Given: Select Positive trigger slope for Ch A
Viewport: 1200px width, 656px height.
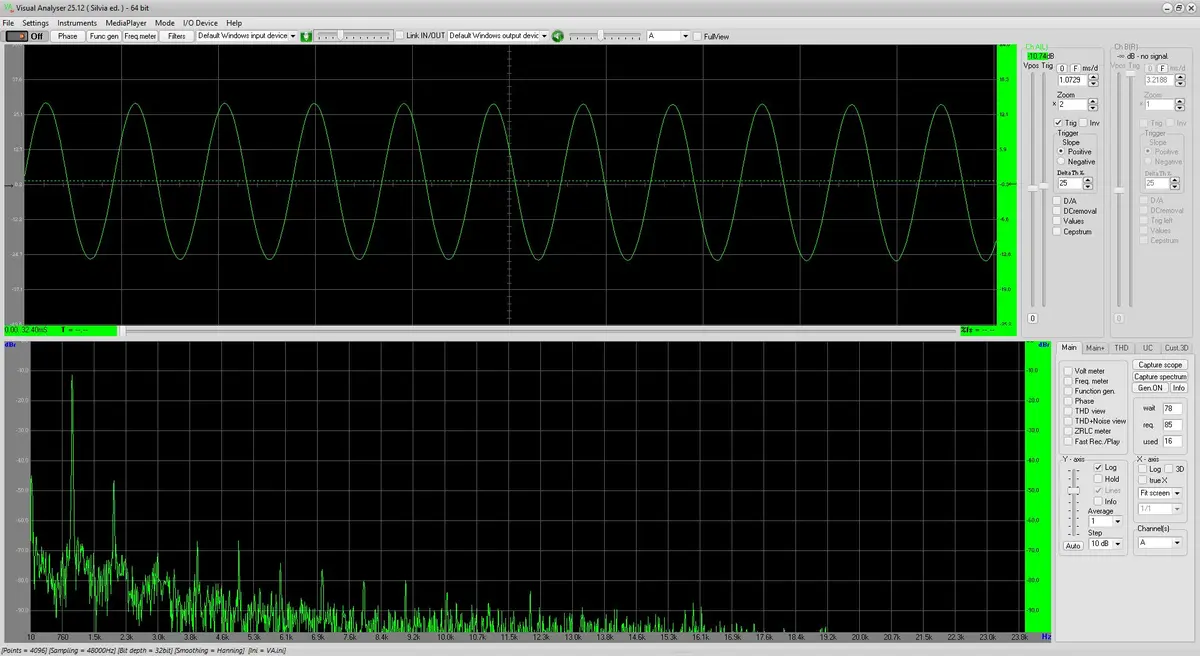Looking at the screenshot, I should click(1061, 151).
